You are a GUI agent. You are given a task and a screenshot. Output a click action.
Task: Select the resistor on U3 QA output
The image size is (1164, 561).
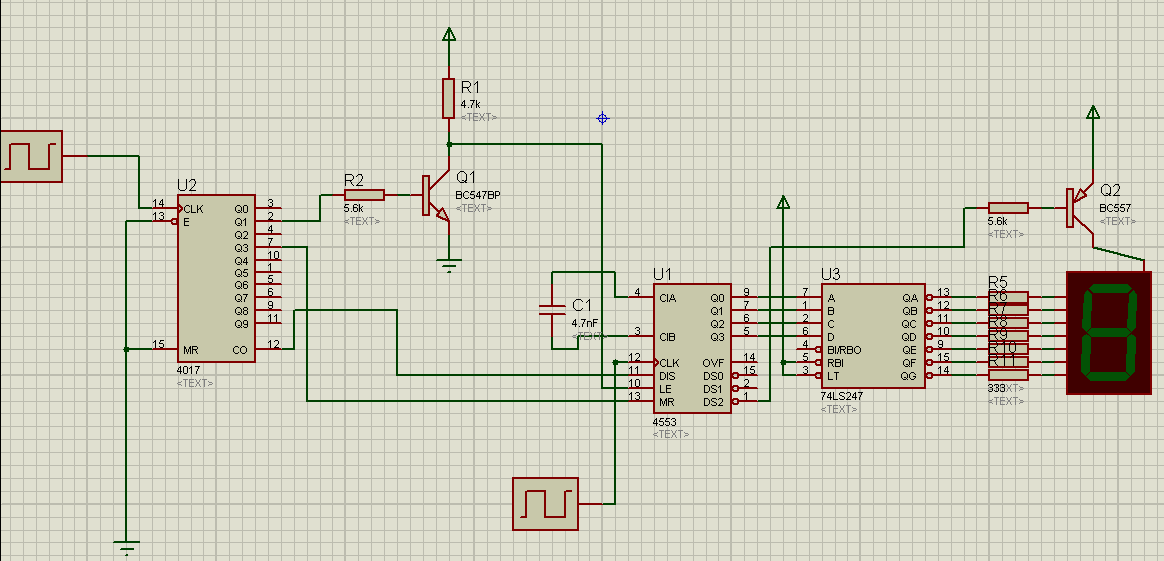pyautogui.click(x=1008, y=298)
